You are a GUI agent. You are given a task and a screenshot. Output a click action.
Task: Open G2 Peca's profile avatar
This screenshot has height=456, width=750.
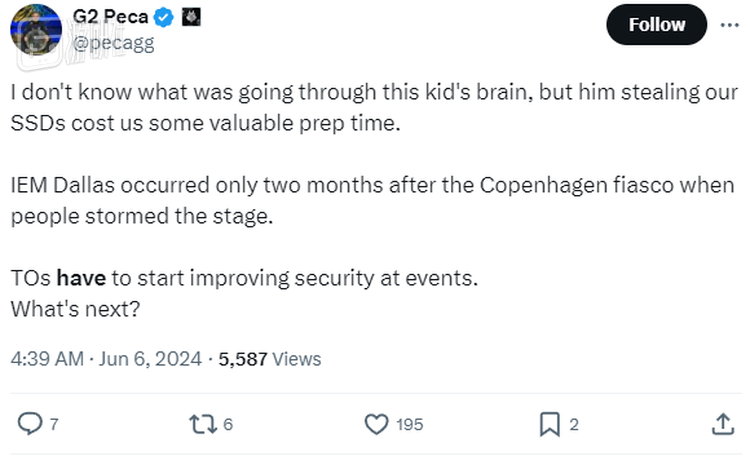(36, 28)
